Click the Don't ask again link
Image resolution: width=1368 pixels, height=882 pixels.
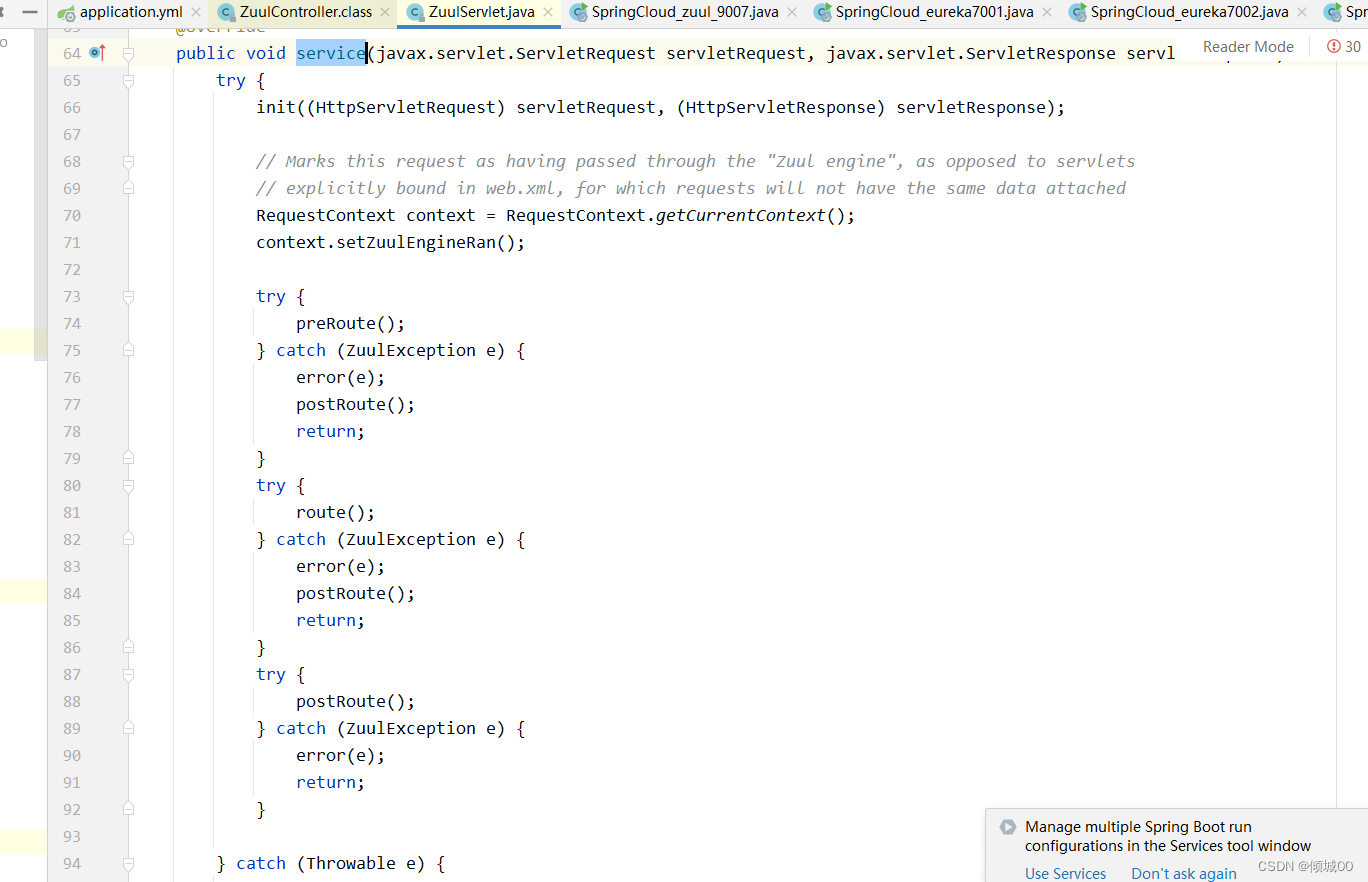[1184, 873]
